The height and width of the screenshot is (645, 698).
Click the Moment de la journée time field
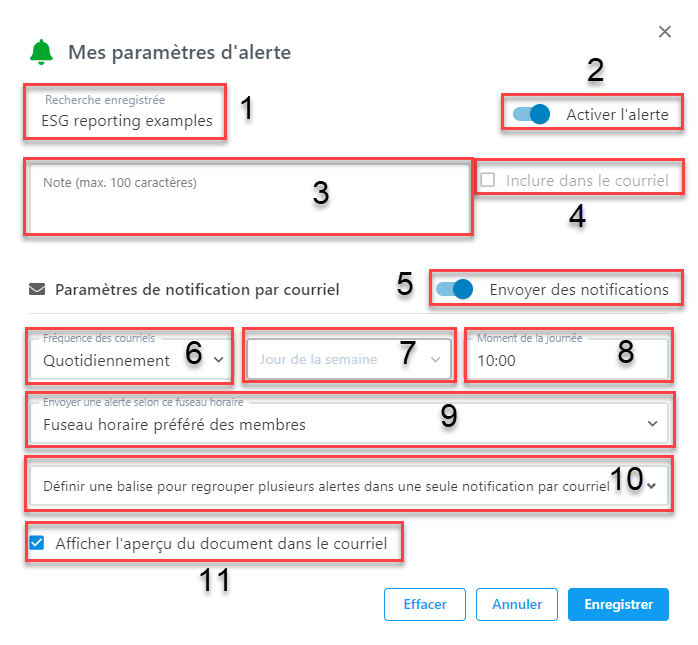[x=568, y=359]
